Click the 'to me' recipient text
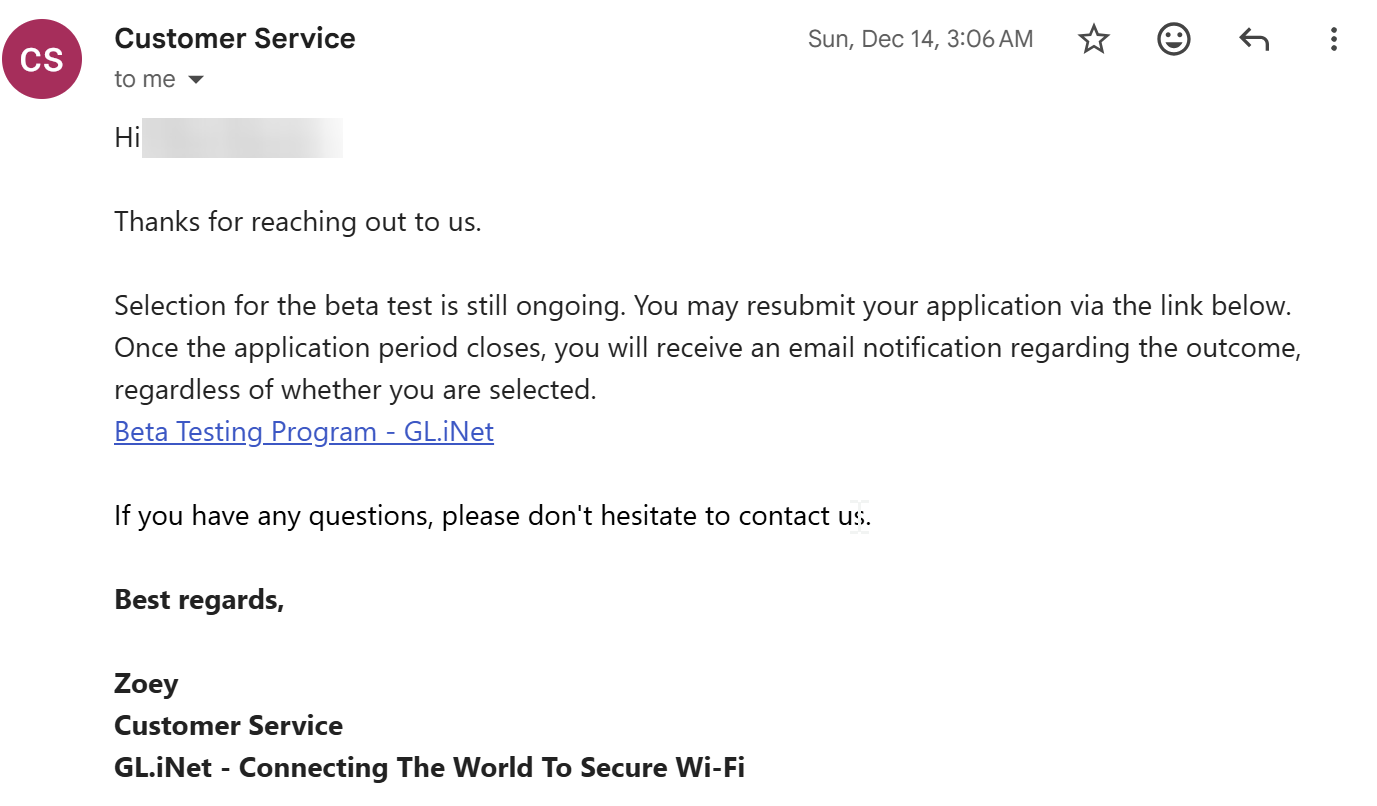 144,80
